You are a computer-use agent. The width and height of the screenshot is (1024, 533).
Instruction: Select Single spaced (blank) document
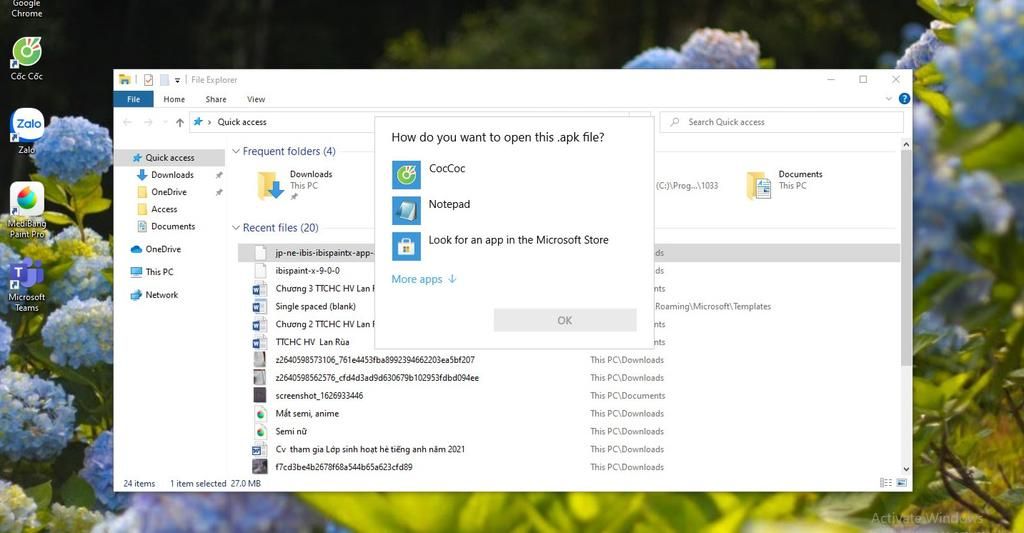(x=315, y=306)
